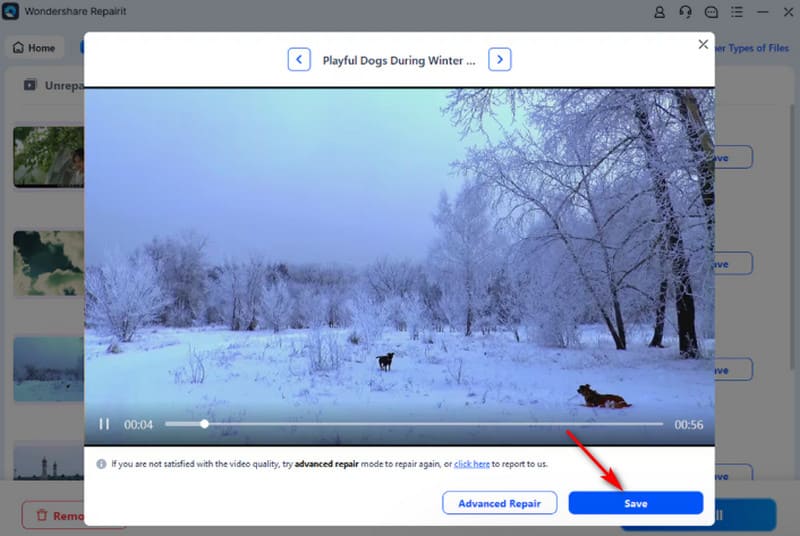The height and width of the screenshot is (536, 800).
Task: Click the video progress slider handle
Action: pyautogui.click(x=205, y=424)
